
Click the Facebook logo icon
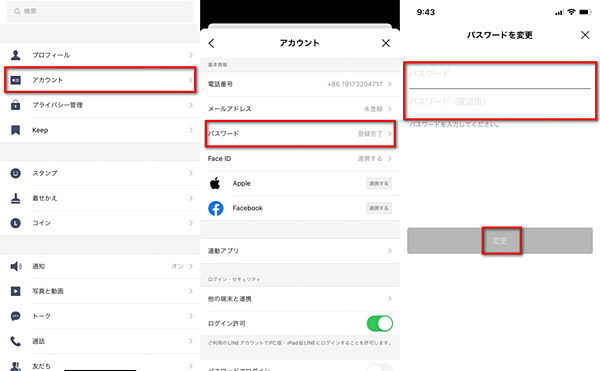point(216,208)
